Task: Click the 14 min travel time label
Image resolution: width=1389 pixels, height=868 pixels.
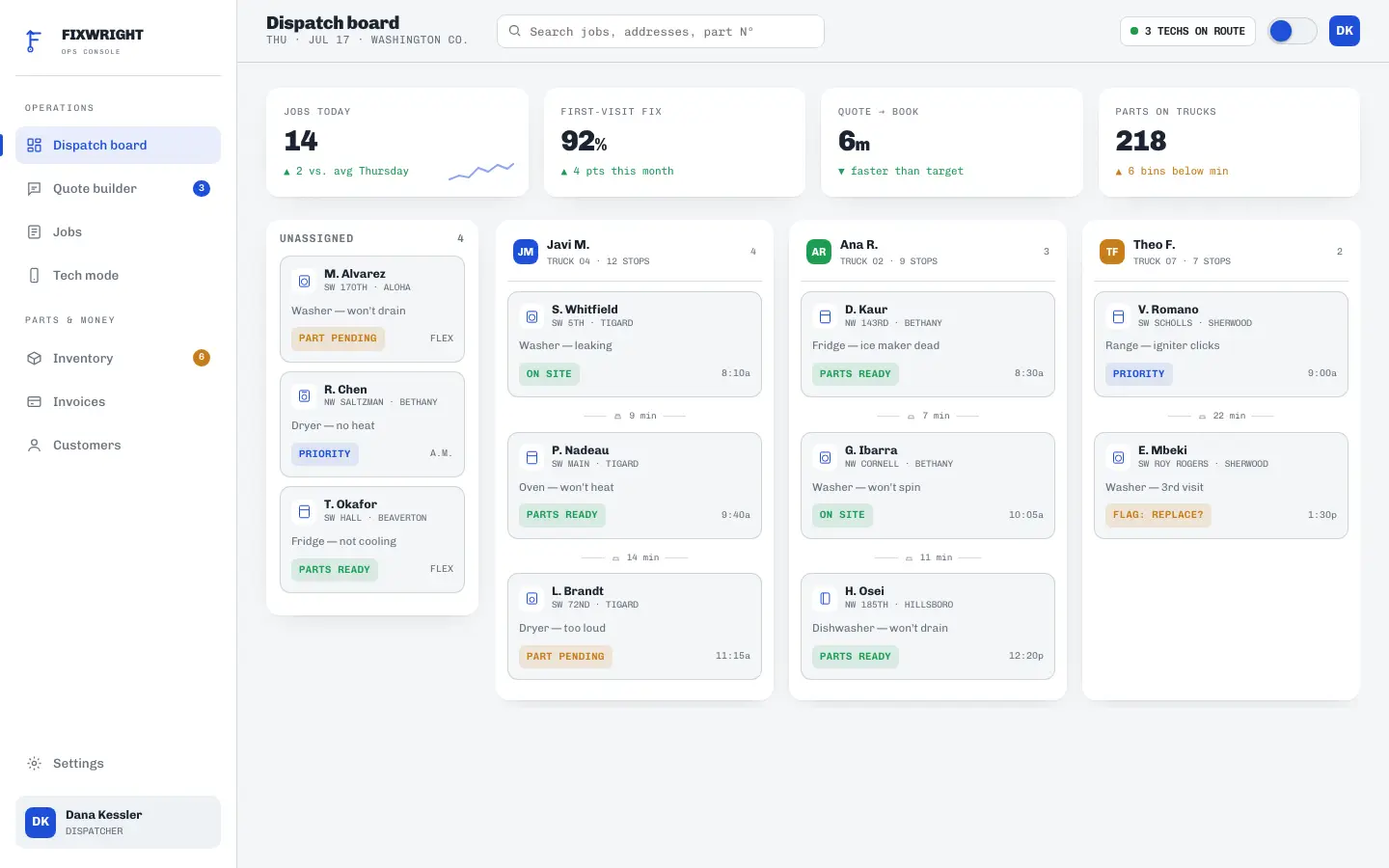Action: coord(642,557)
